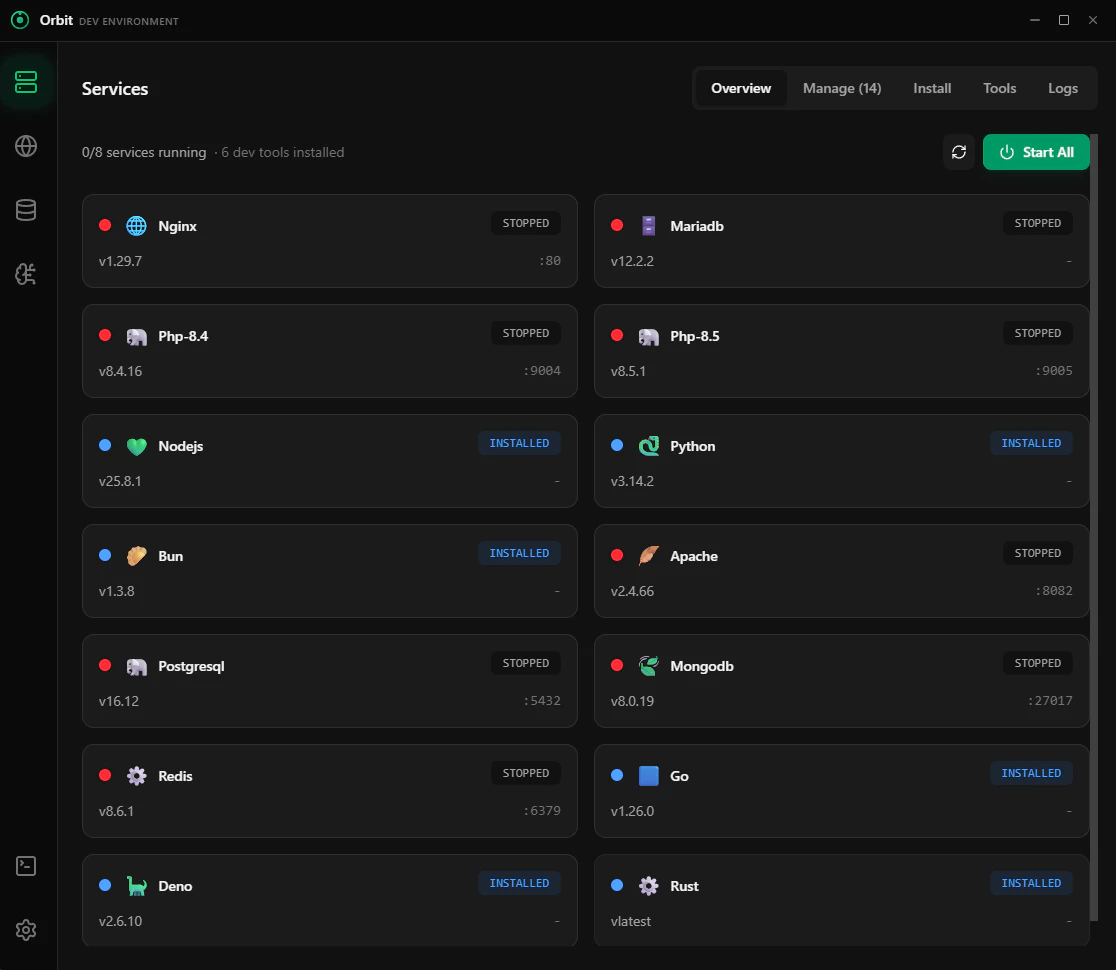Click the Redis port :6379

pyautogui.click(x=542, y=811)
